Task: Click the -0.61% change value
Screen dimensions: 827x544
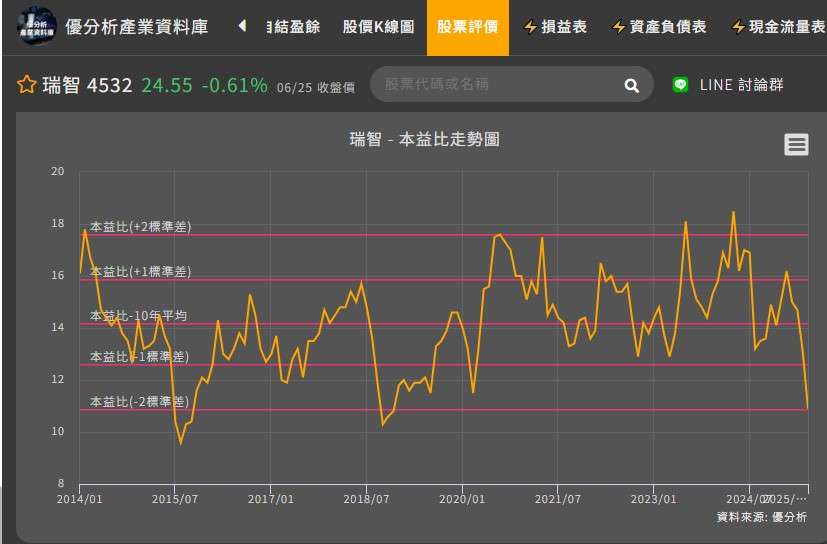Action: pyautogui.click(x=235, y=85)
